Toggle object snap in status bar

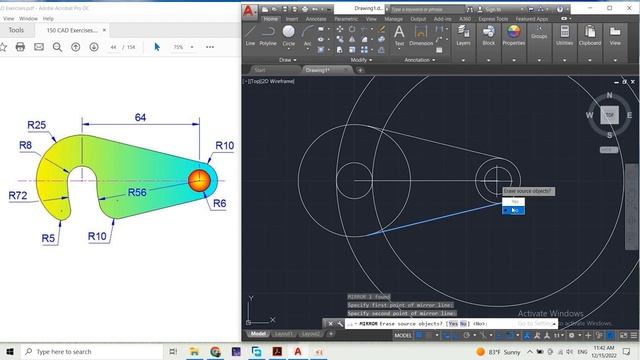(x=509, y=335)
